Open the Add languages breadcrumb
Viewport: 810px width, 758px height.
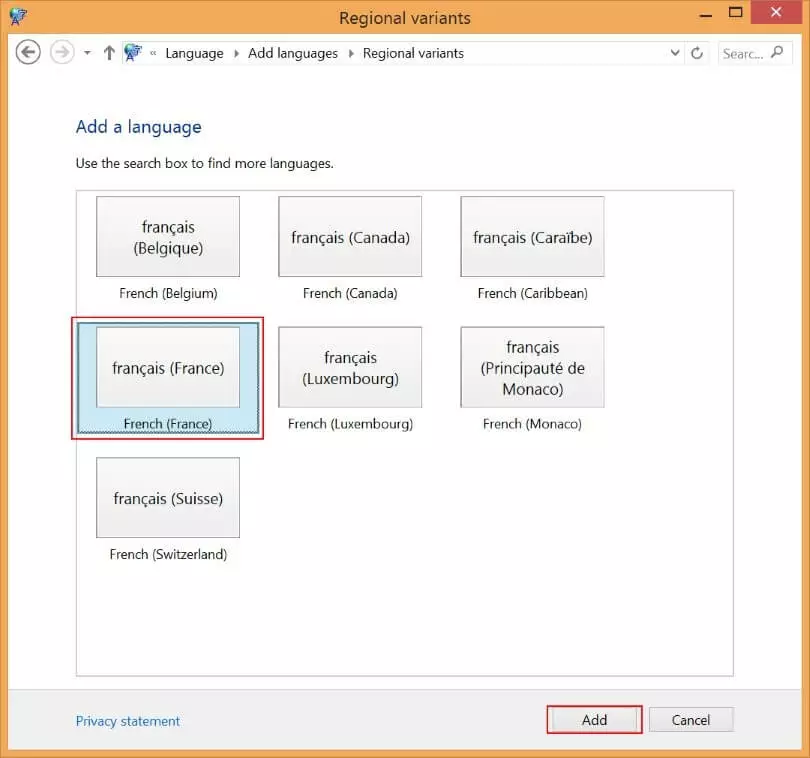pos(293,53)
